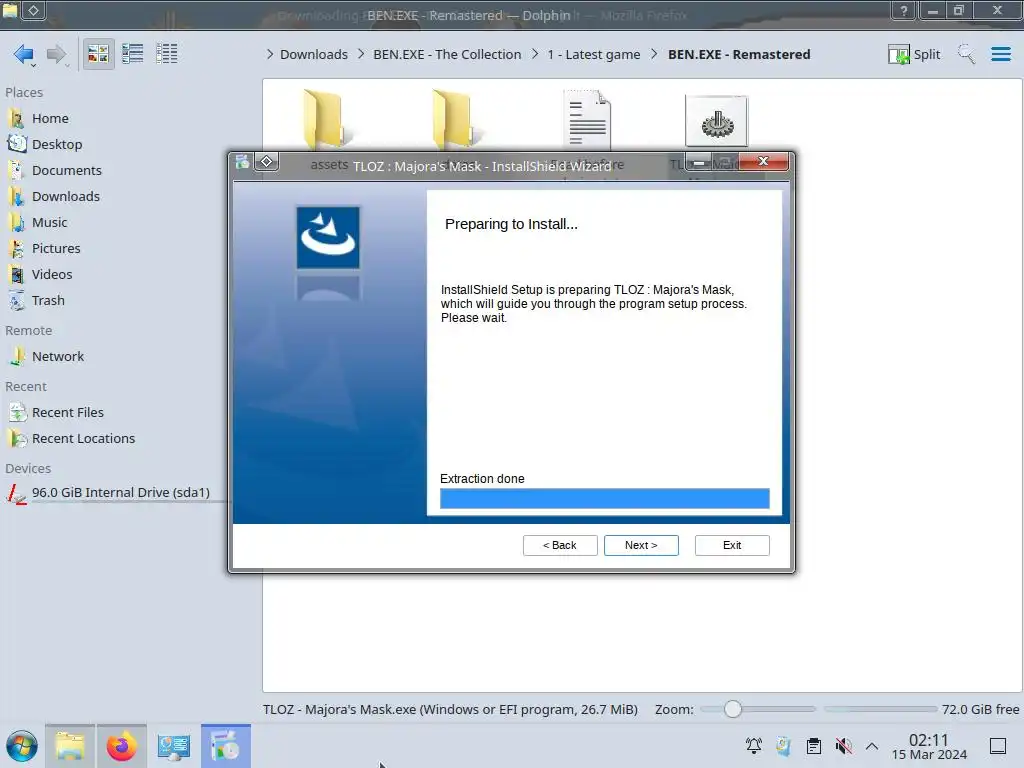This screenshot has height=768, width=1024.
Task: Navigate to BEN.EXE - The Collection breadcrumb
Action: (x=447, y=54)
